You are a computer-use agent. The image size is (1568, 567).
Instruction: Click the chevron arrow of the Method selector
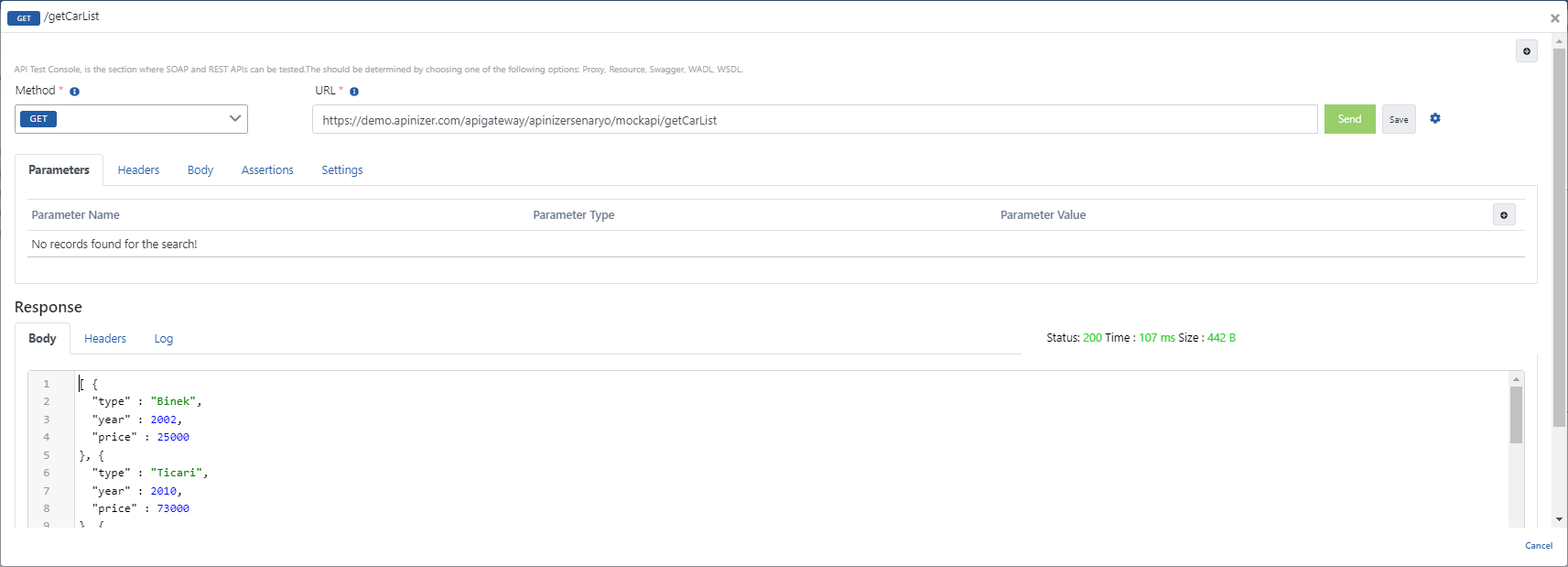pos(234,119)
